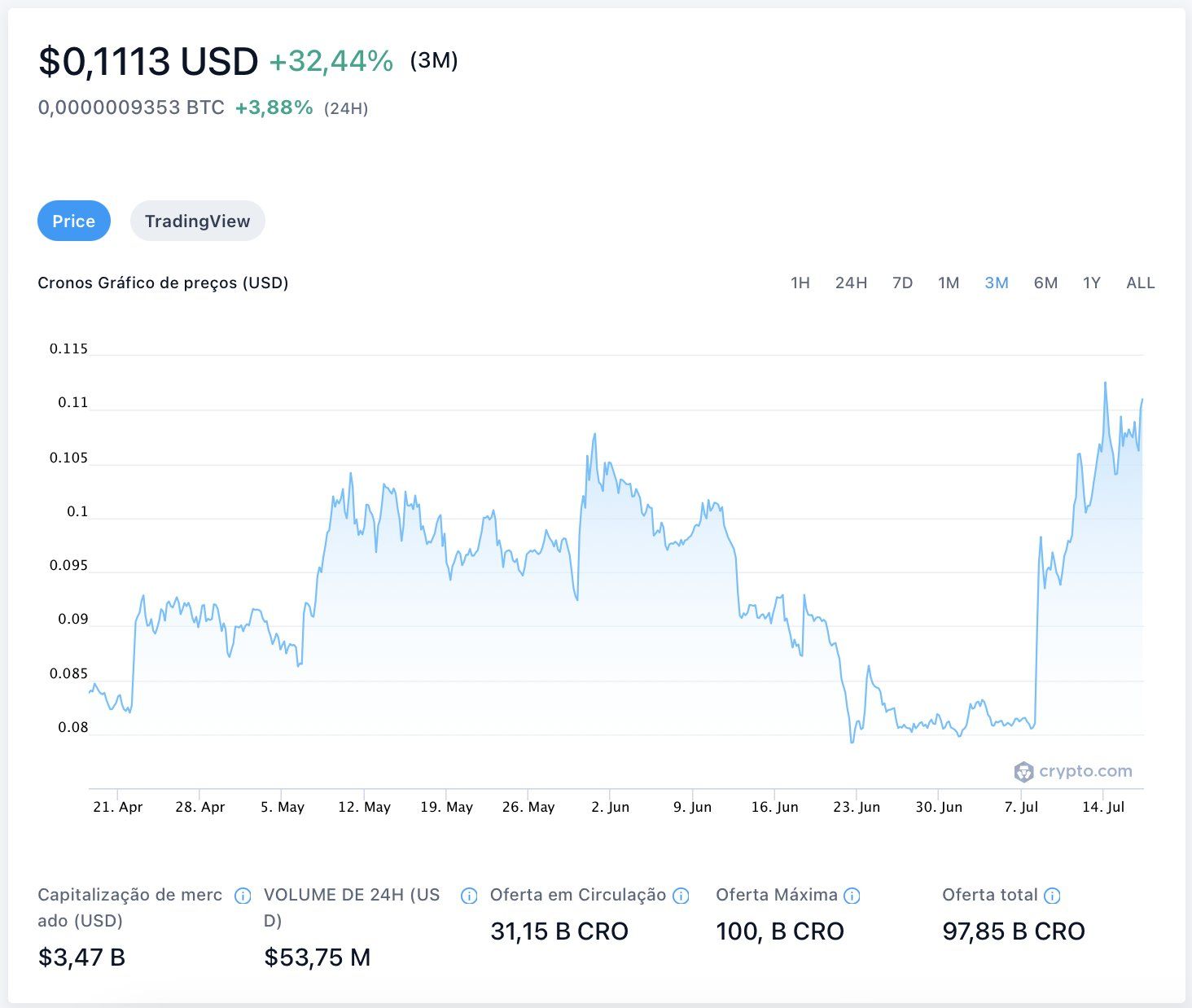
Task: Set chart range to 1H
Action: (x=800, y=283)
